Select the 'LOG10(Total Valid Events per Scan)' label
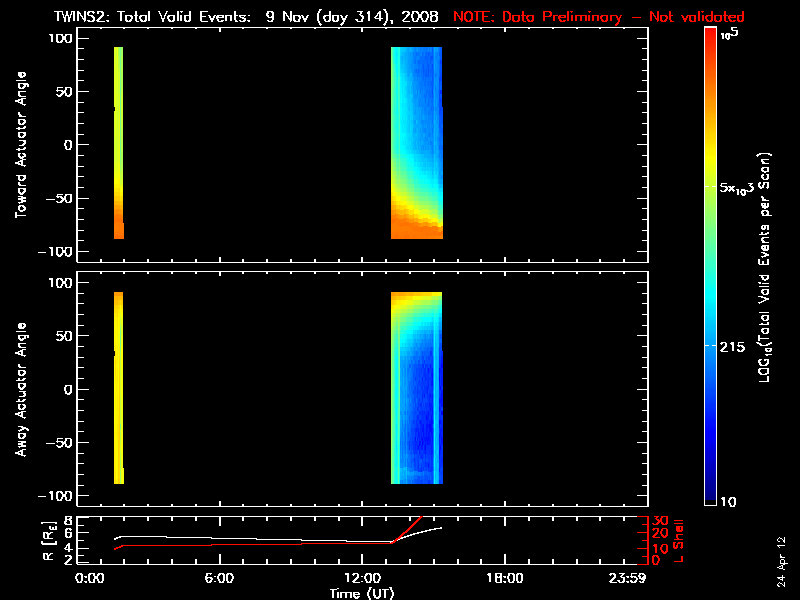Screen dimensions: 800x600 (x=767, y=265)
